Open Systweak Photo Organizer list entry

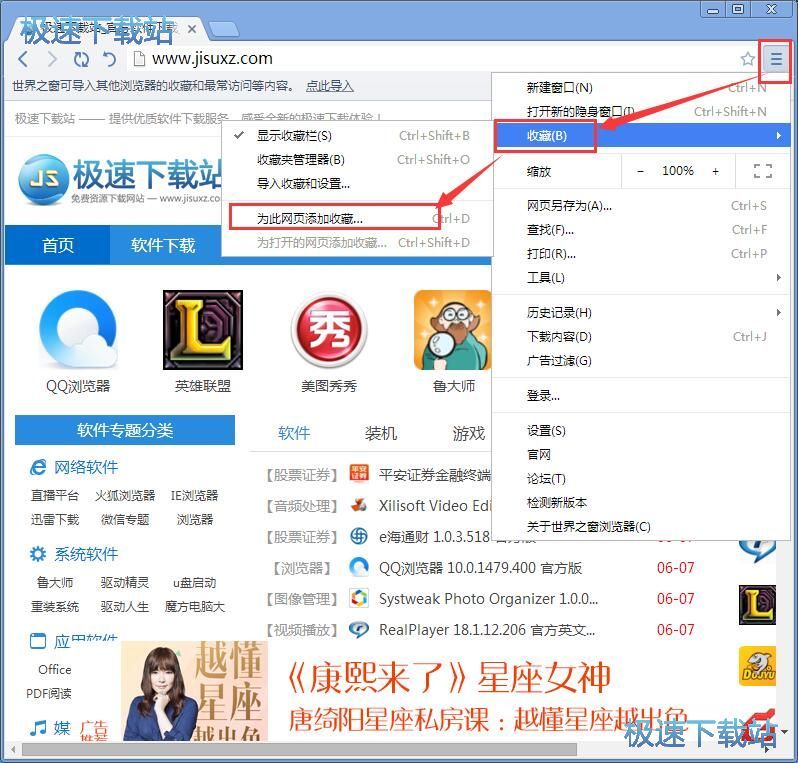tap(489, 599)
